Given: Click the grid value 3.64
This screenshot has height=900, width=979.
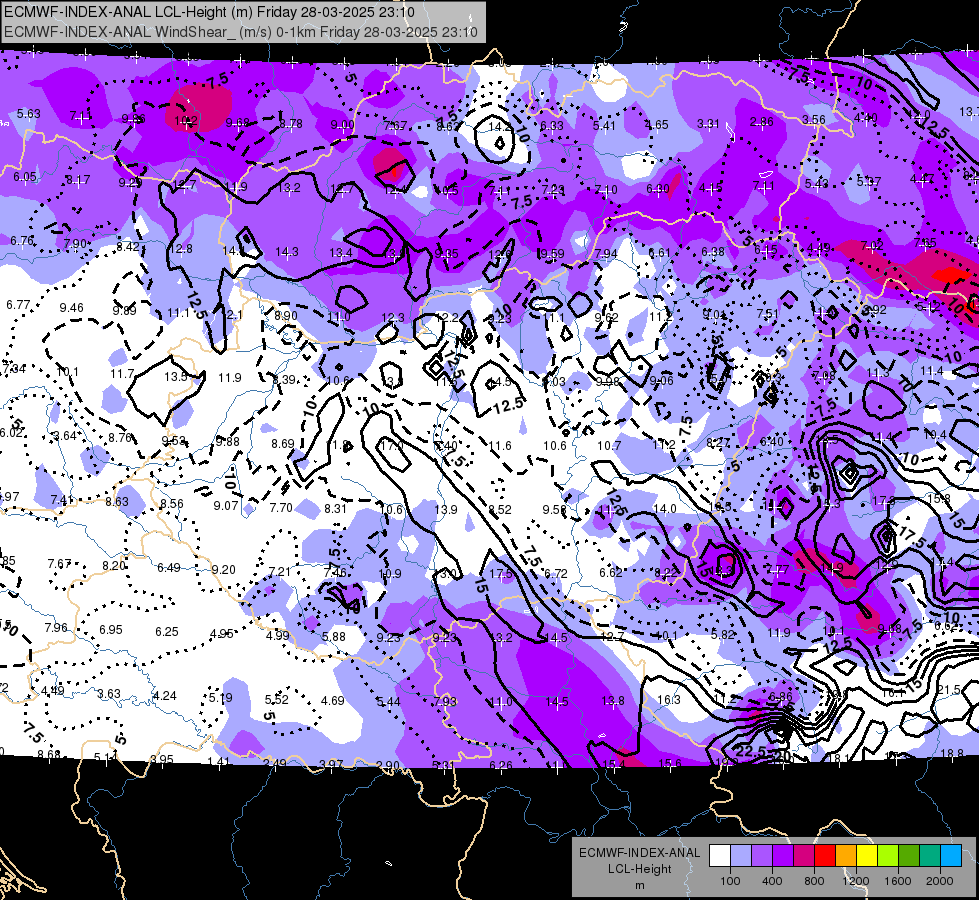Looking at the screenshot, I should click(x=65, y=436).
